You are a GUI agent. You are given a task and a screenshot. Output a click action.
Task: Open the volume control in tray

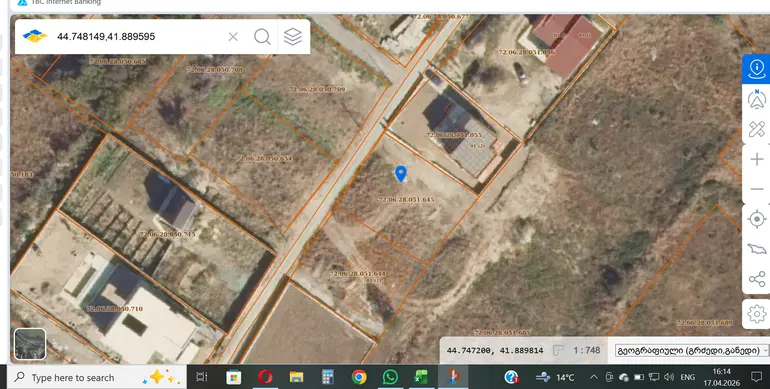(669, 377)
